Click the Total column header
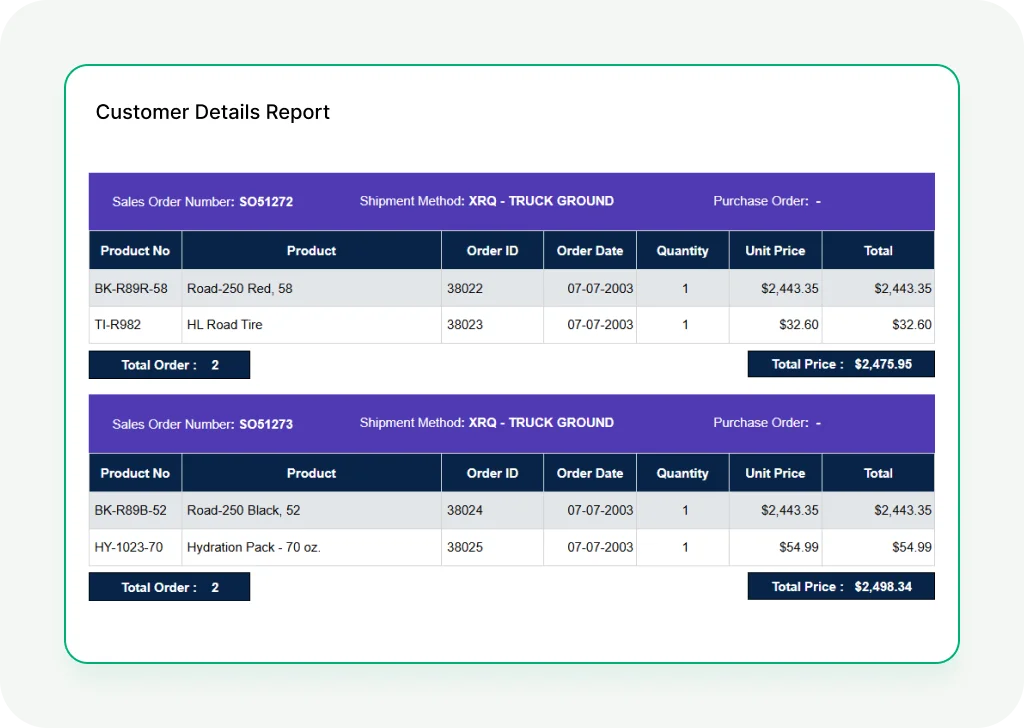 [x=877, y=250]
